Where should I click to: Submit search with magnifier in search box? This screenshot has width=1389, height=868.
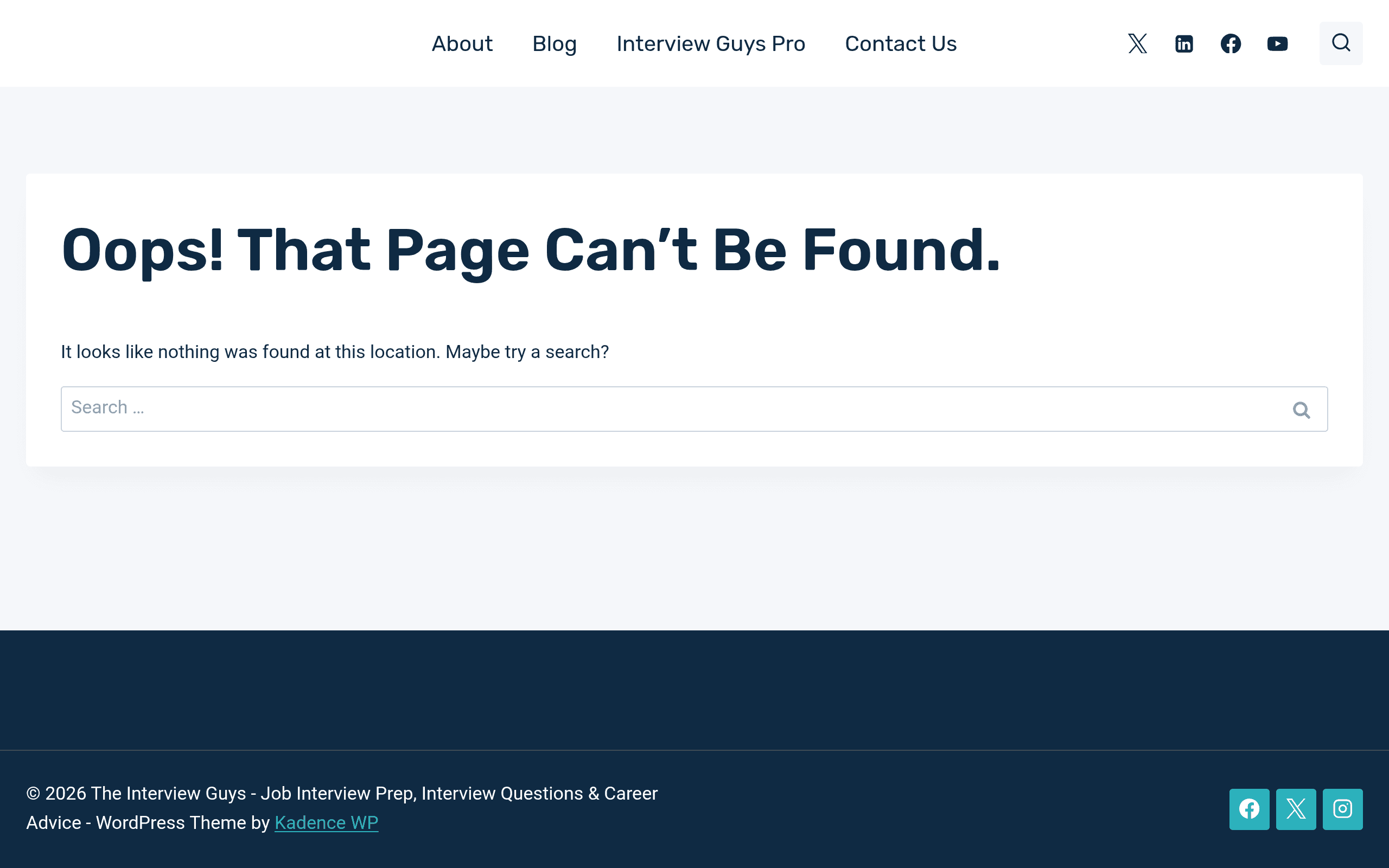(x=1301, y=409)
